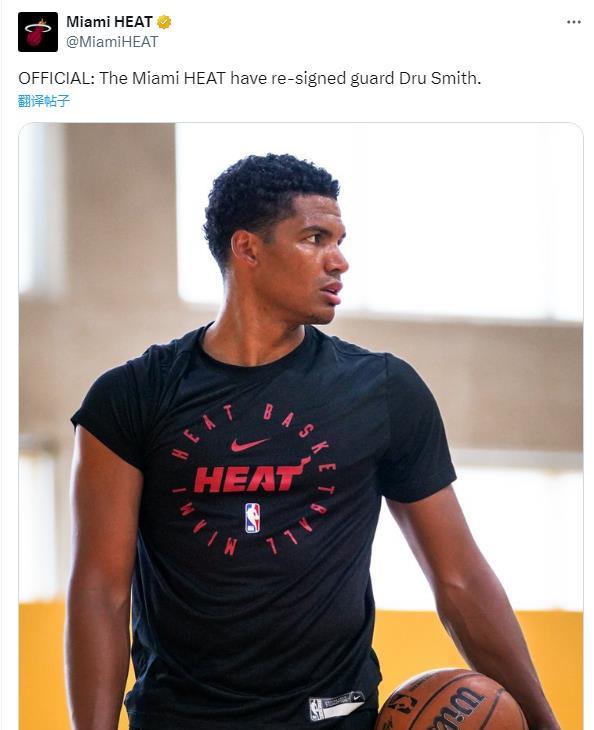Open the three-dot more options menu
Screen dimensions: 594x730
(574, 22)
